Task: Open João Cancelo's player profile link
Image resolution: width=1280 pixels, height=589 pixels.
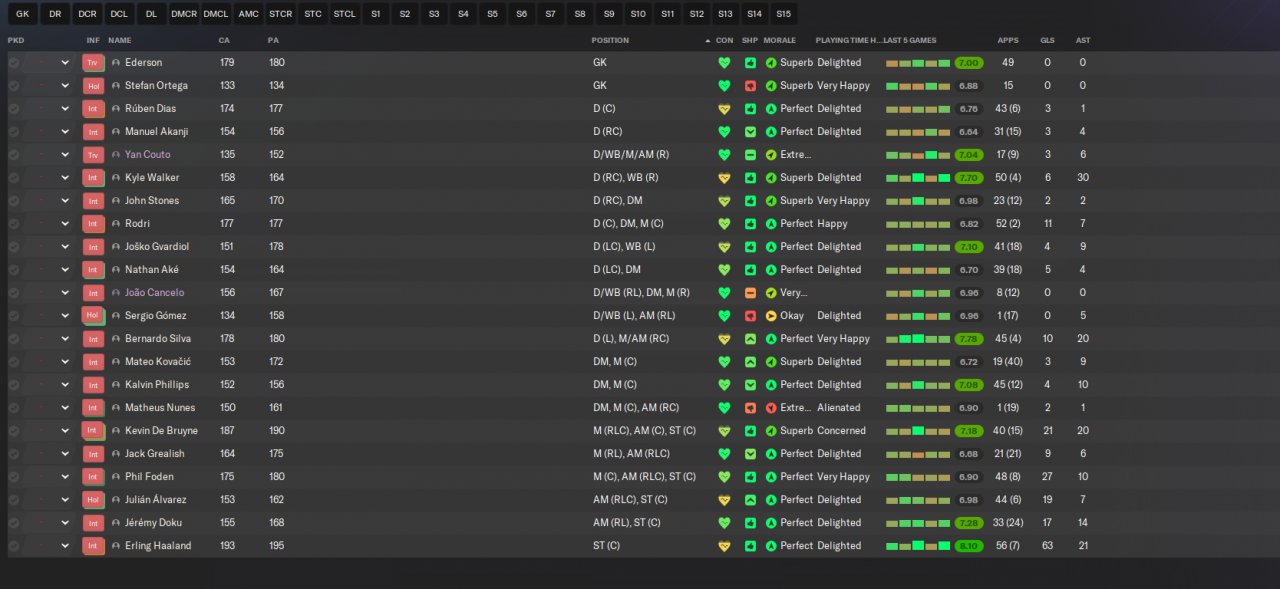Action: (x=154, y=292)
